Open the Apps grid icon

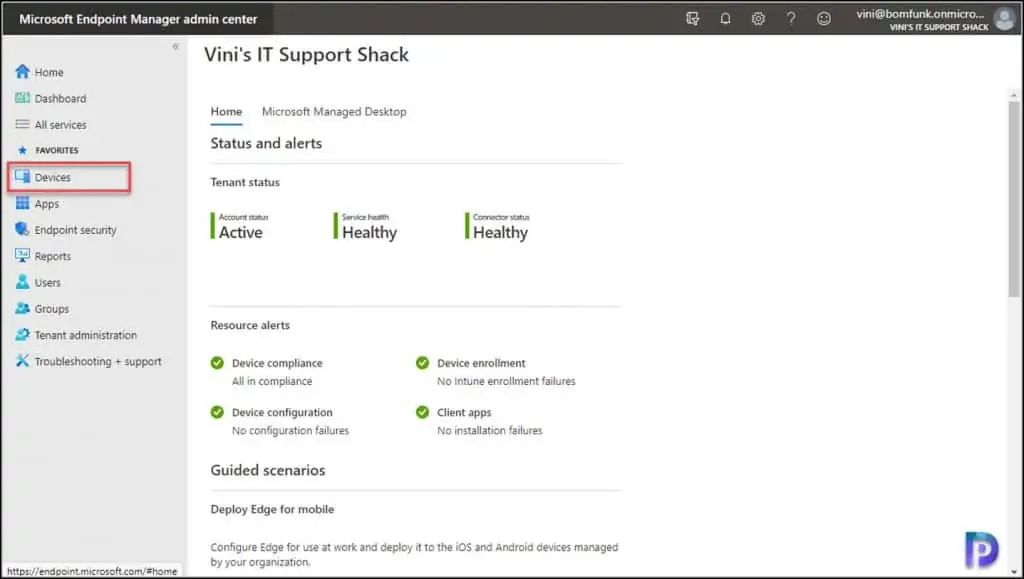point(22,203)
